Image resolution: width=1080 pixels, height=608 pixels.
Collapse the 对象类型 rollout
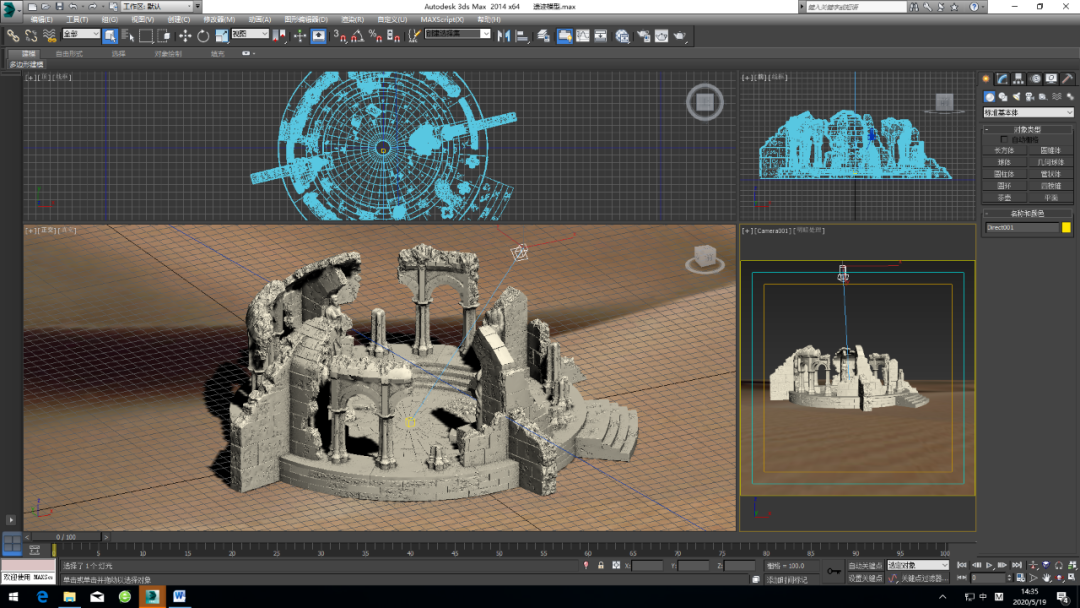[x=1028, y=129]
